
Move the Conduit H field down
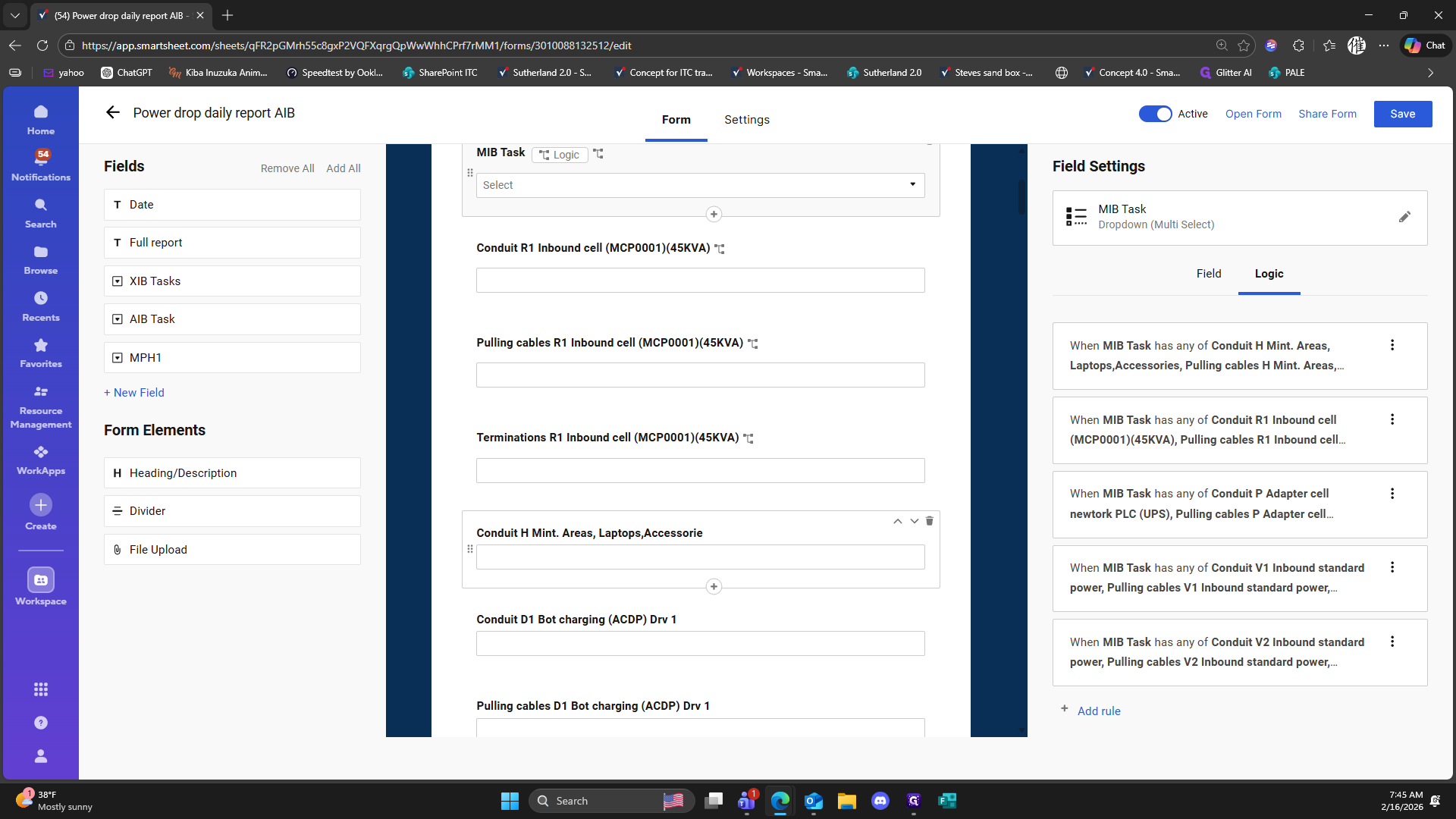pos(915,521)
